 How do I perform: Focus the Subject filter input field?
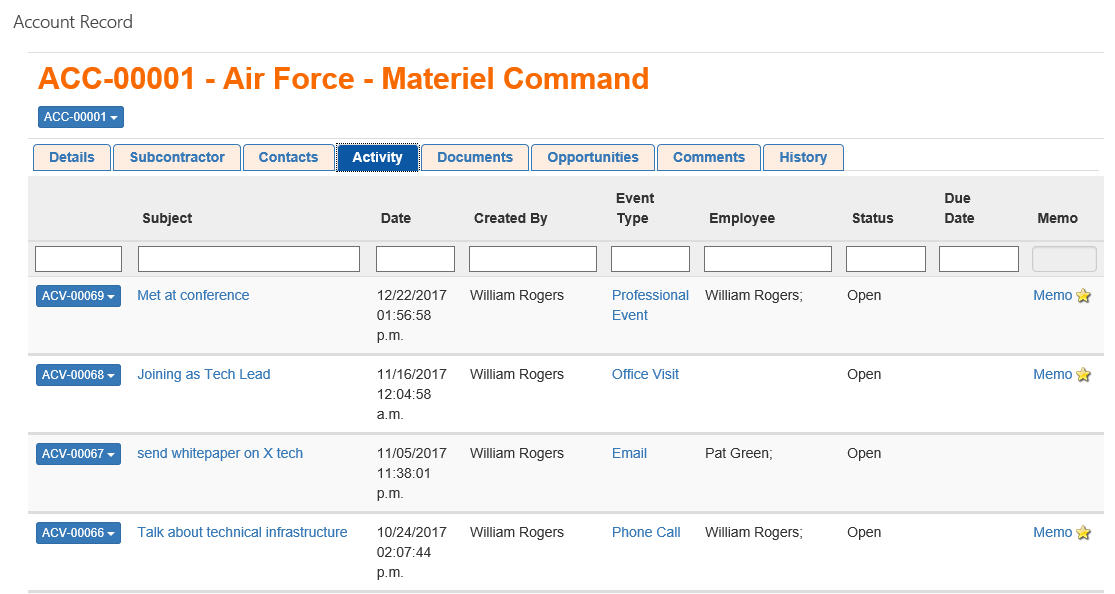pyautogui.click(x=249, y=260)
